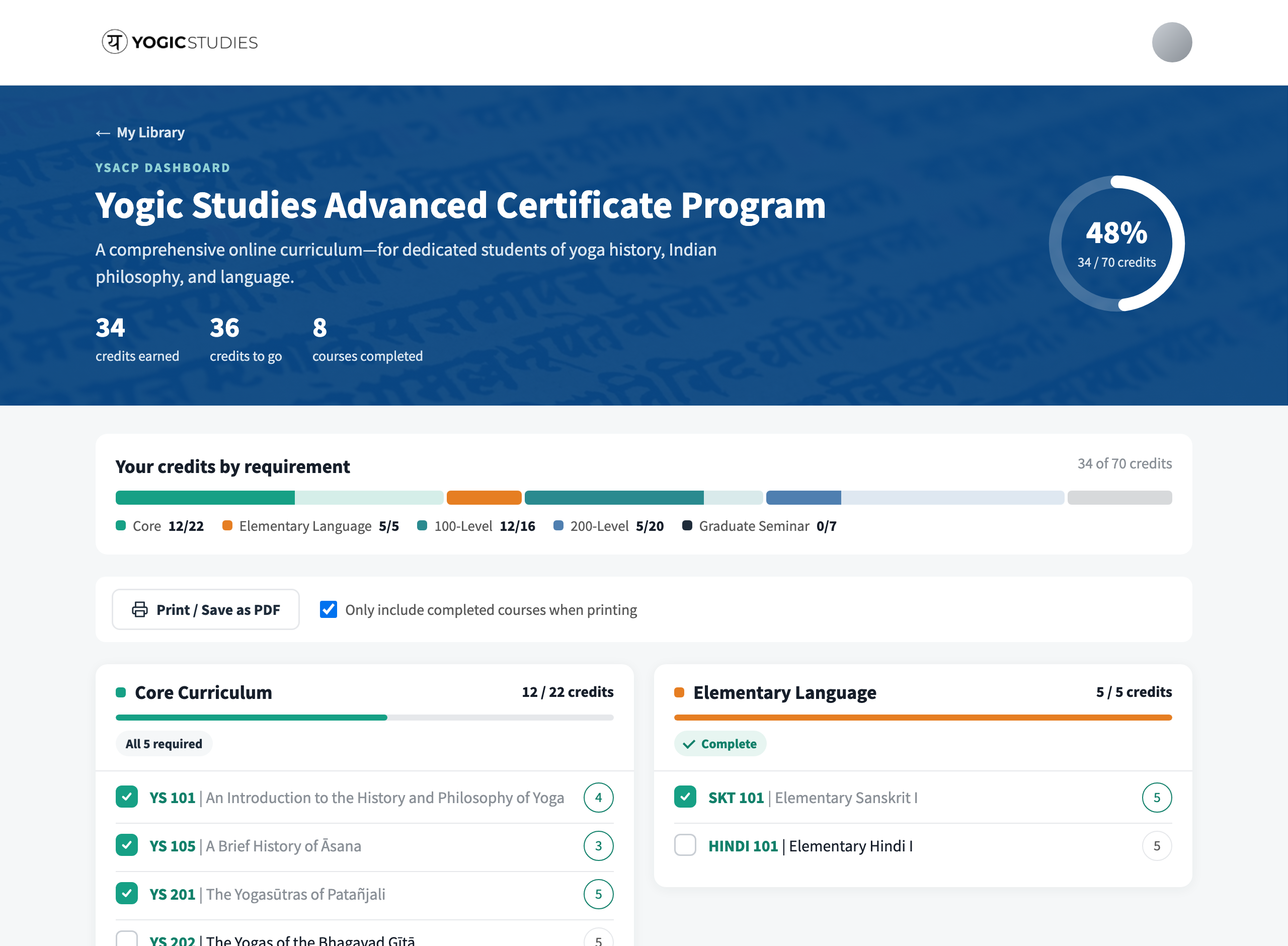Click the Core Curriculum progress bar
1288x946 pixels.
[364, 717]
